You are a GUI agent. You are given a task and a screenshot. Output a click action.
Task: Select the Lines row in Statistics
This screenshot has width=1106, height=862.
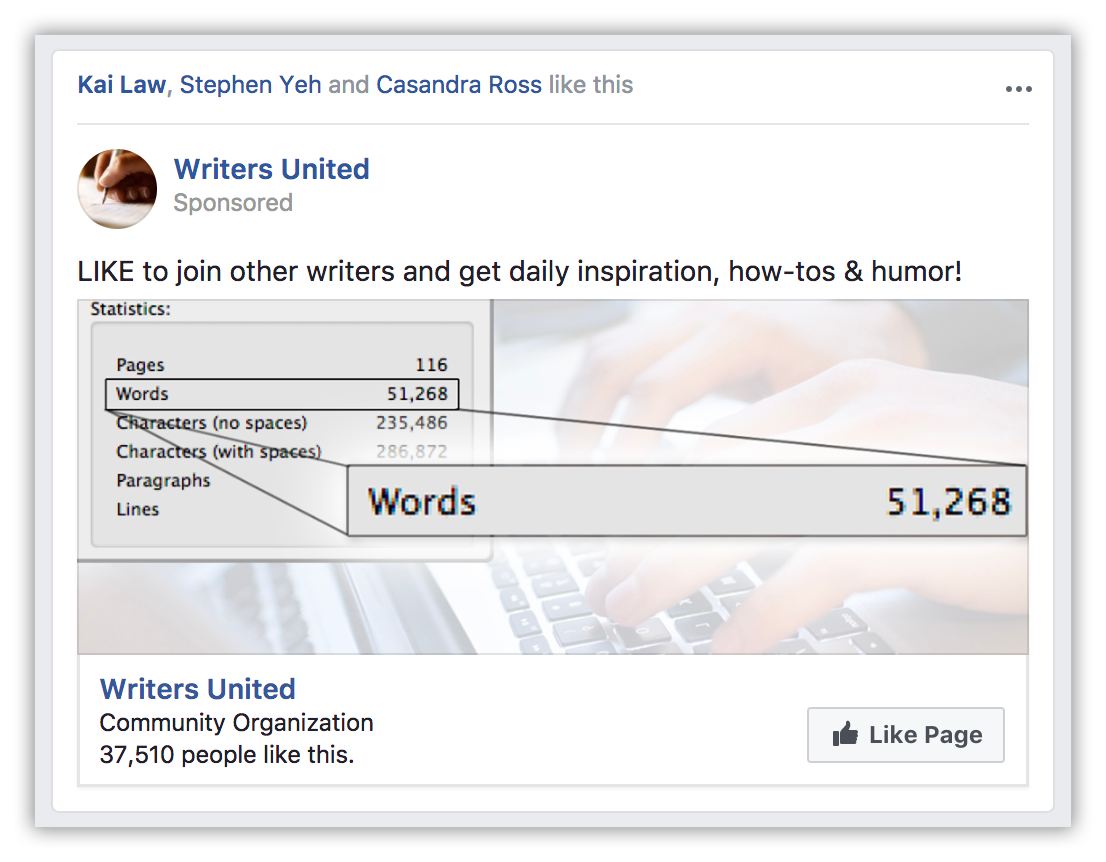pyautogui.click(x=138, y=509)
